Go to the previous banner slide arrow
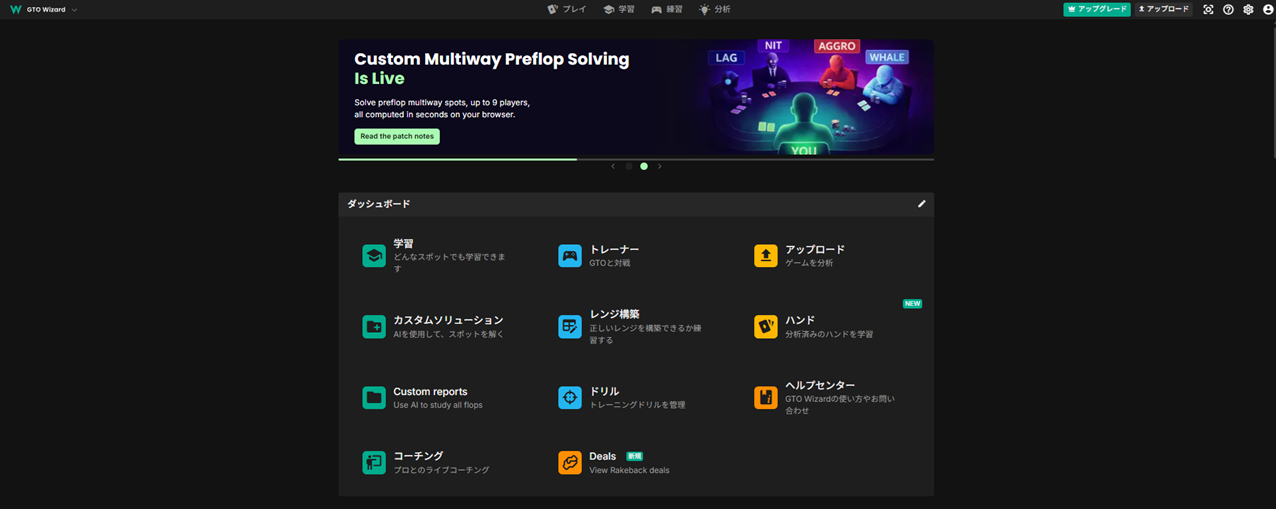This screenshot has height=509, width=1276. click(x=613, y=167)
